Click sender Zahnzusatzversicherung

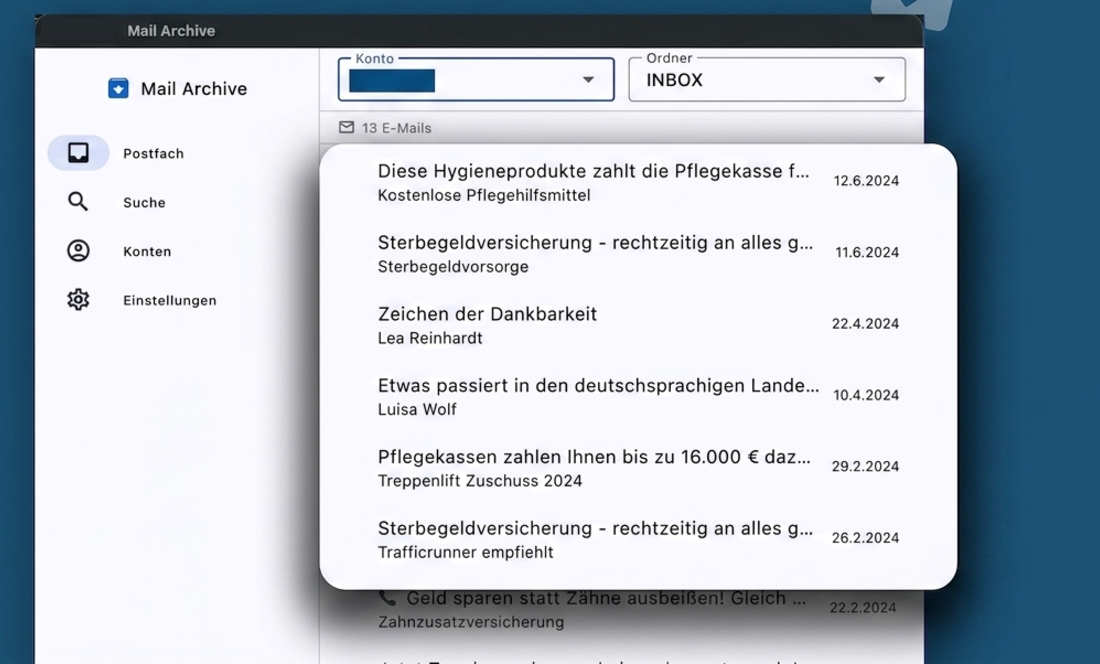(471, 623)
